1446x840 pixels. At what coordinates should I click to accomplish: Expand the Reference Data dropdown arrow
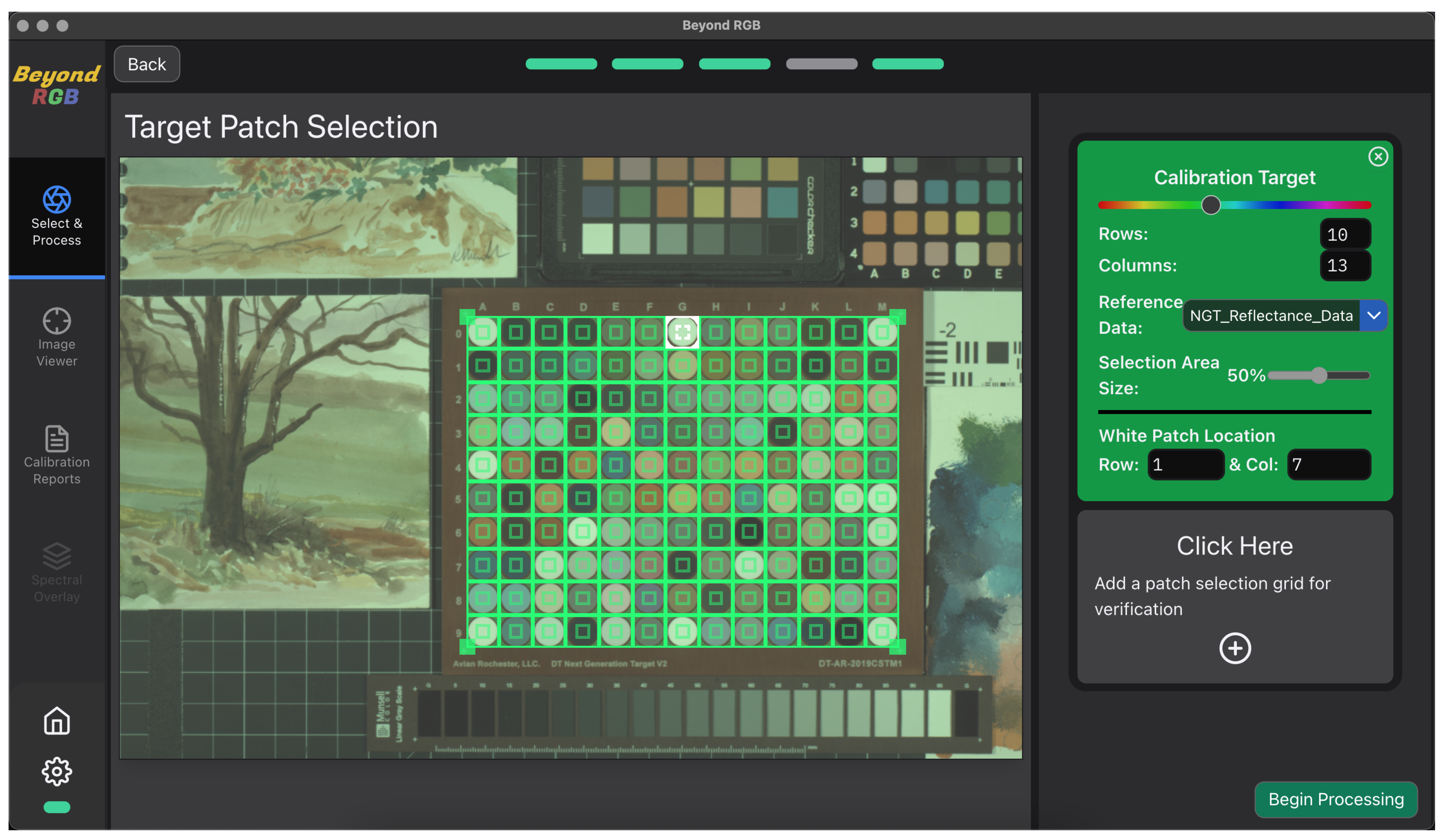pos(1374,315)
